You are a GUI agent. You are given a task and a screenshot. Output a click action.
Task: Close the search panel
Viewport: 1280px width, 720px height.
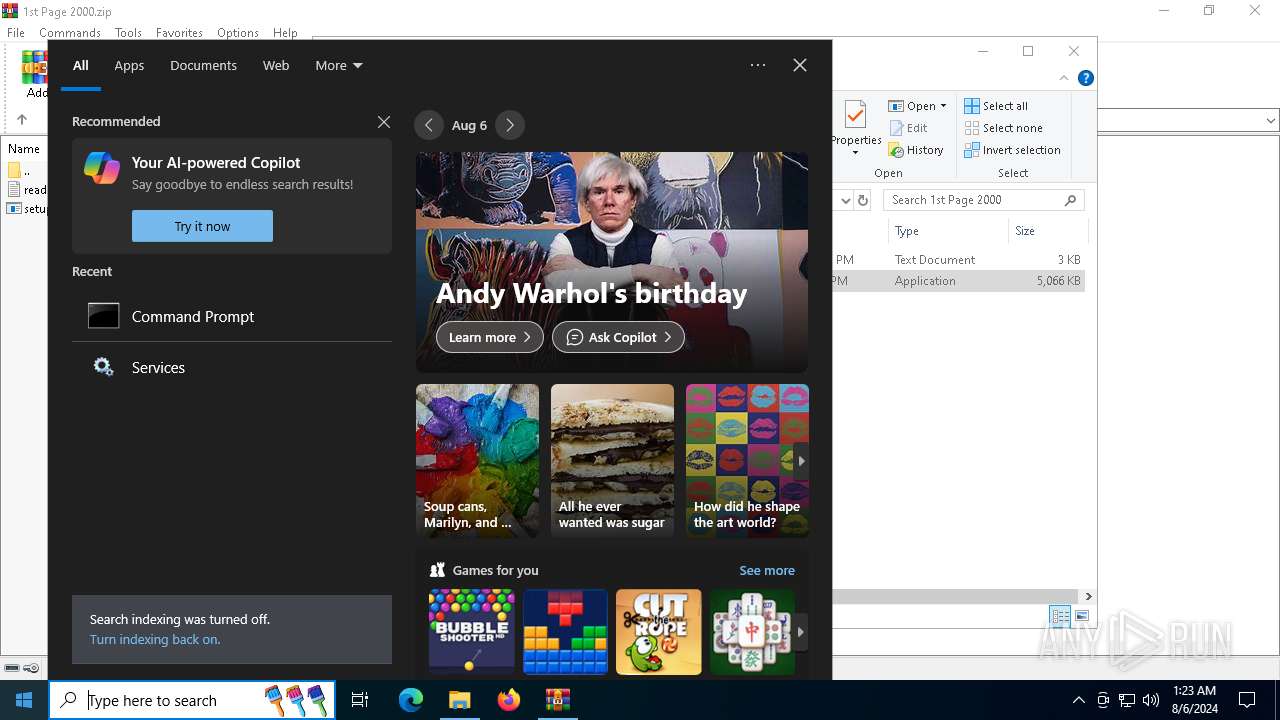pyautogui.click(x=800, y=65)
